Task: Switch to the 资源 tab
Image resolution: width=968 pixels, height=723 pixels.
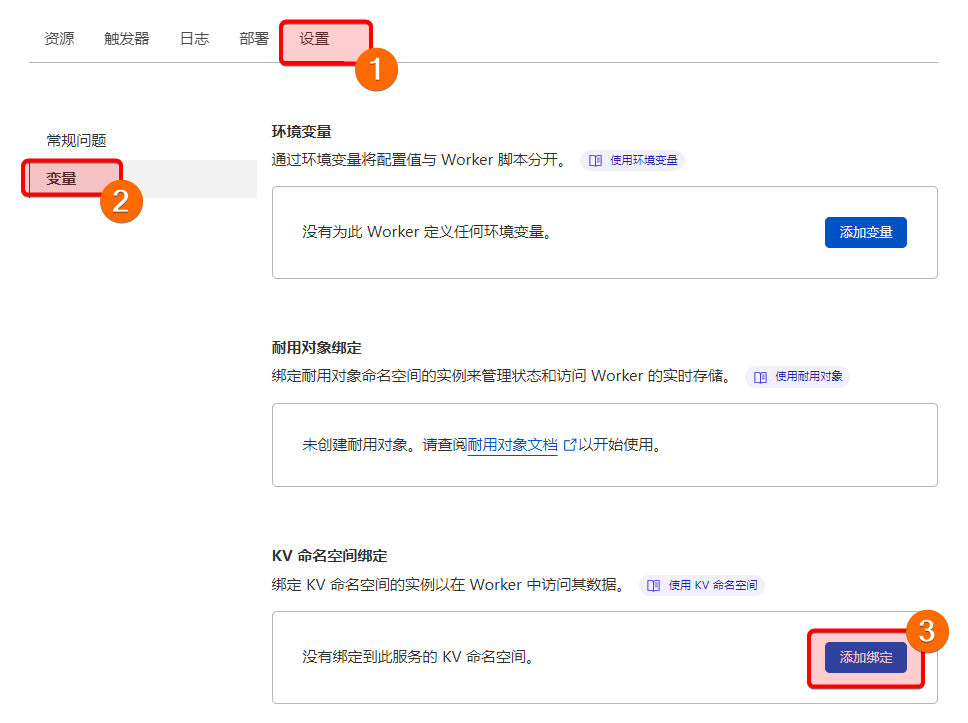Action: coord(59,39)
